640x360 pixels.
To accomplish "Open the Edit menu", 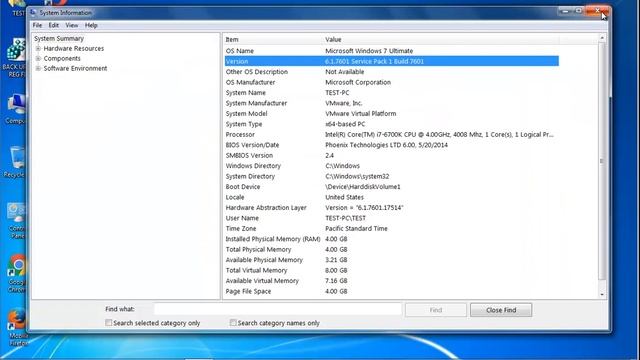I will 53,25.
